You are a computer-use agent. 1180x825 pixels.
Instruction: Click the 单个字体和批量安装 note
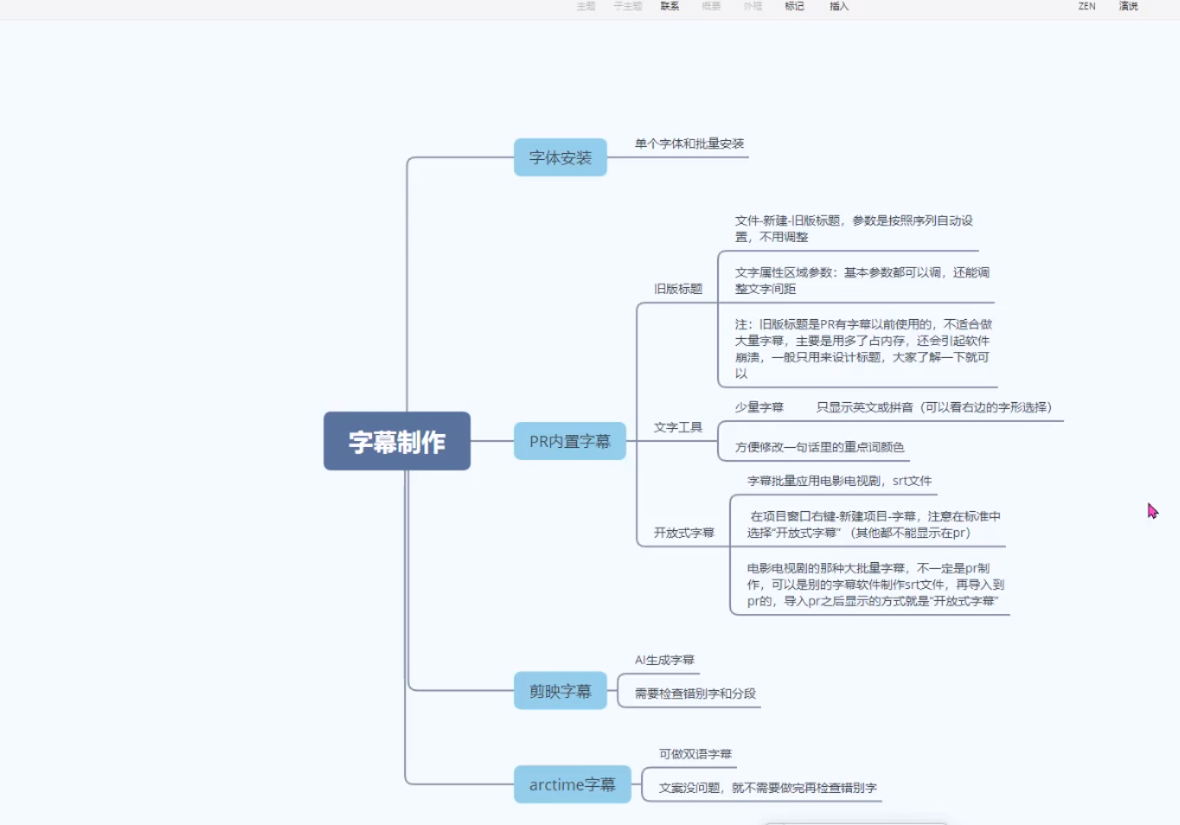pyautogui.click(x=689, y=144)
